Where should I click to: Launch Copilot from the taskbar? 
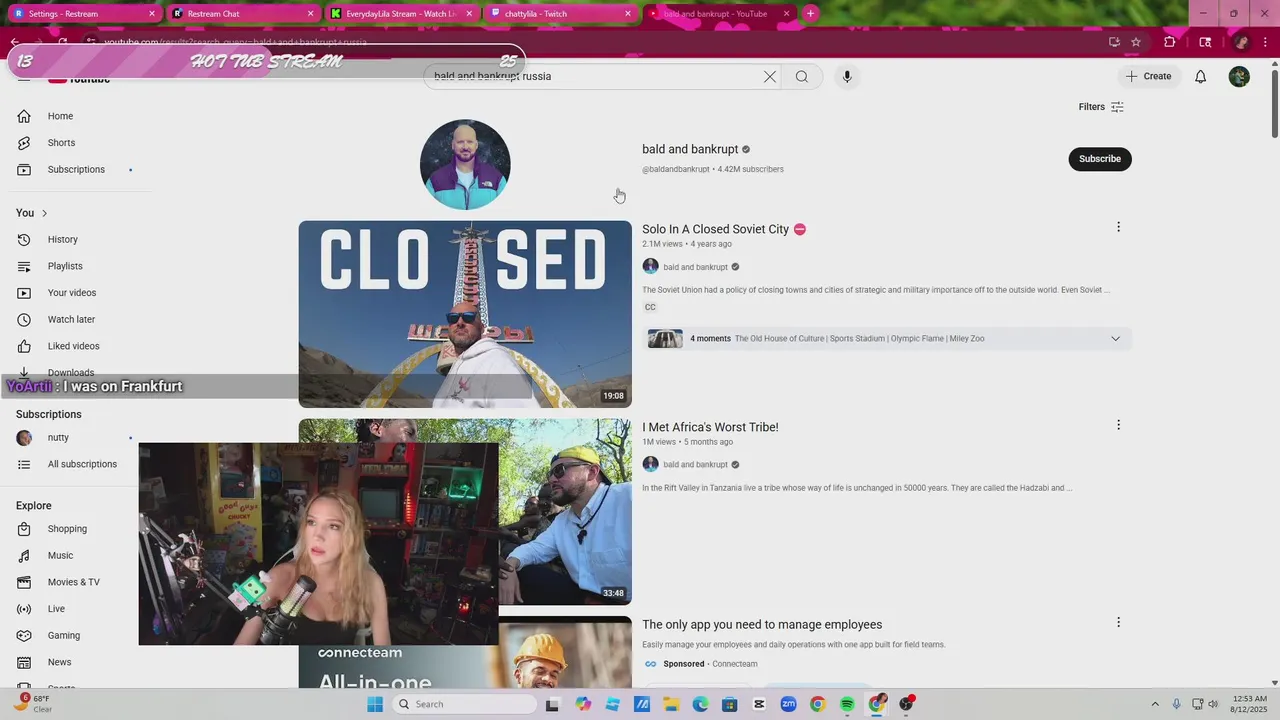point(583,704)
